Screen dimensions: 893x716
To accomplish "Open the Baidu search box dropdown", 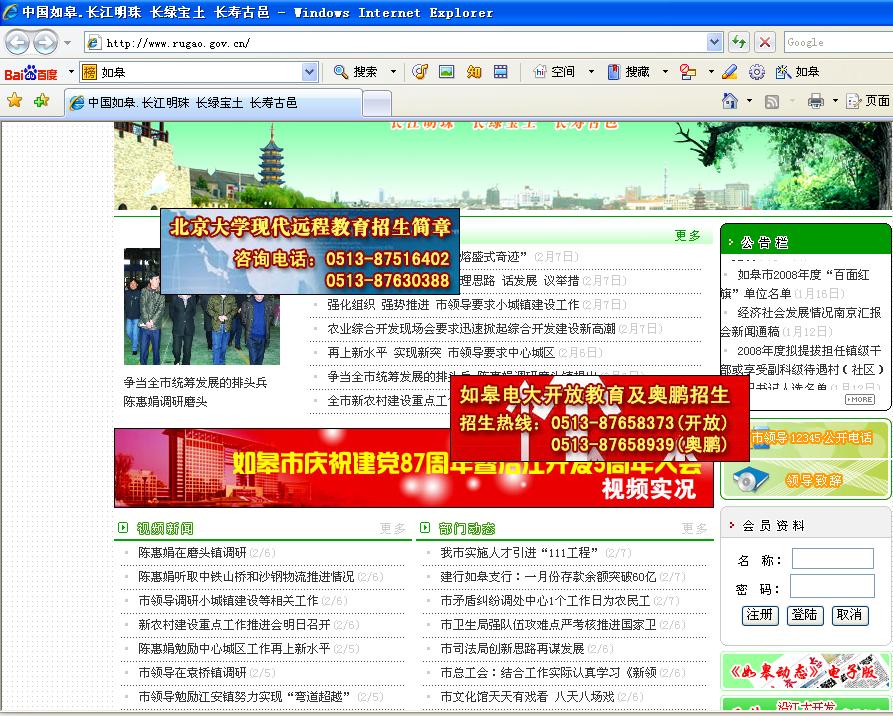I will click(309, 72).
